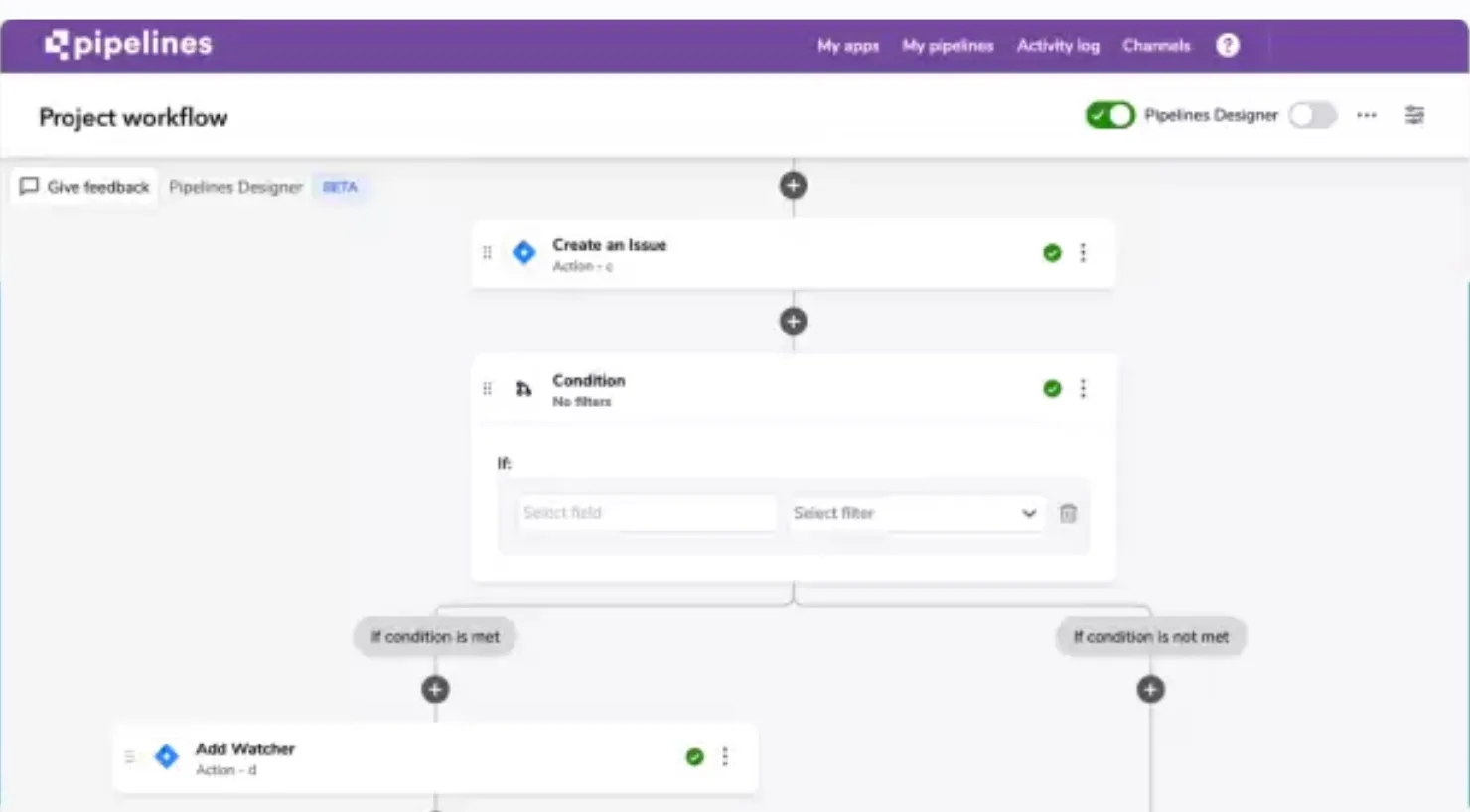Add a step between Create an Issue and Condition
Viewport: 1470px width, 812px height.
[x=793, y=321]
